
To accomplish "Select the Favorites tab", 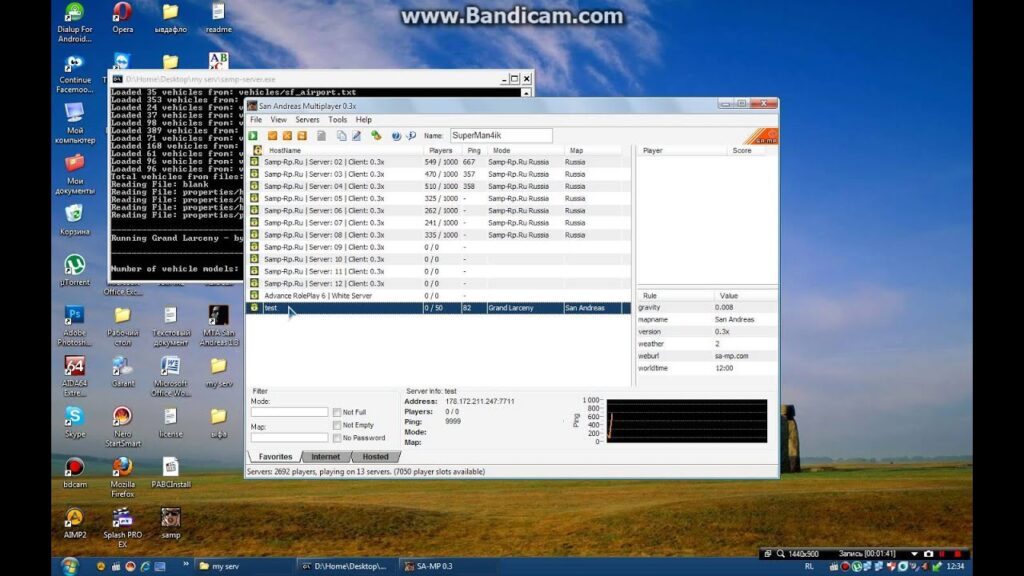I will (275, 456).
